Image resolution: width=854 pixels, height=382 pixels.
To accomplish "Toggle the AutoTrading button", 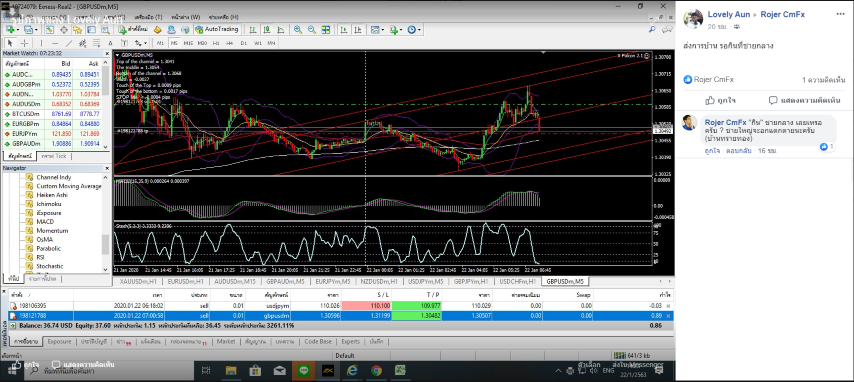I will click(217, 29).
